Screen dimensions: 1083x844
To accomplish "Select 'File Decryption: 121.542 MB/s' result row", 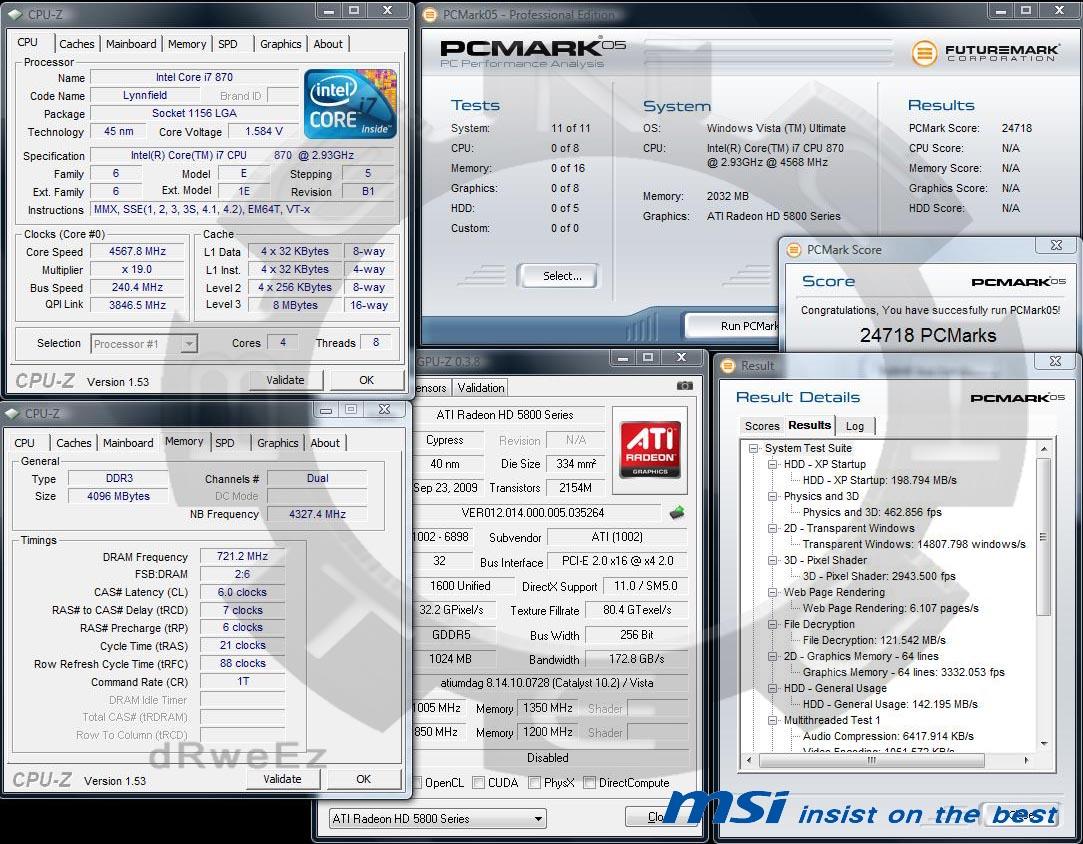I will click(x=874, y=640).
